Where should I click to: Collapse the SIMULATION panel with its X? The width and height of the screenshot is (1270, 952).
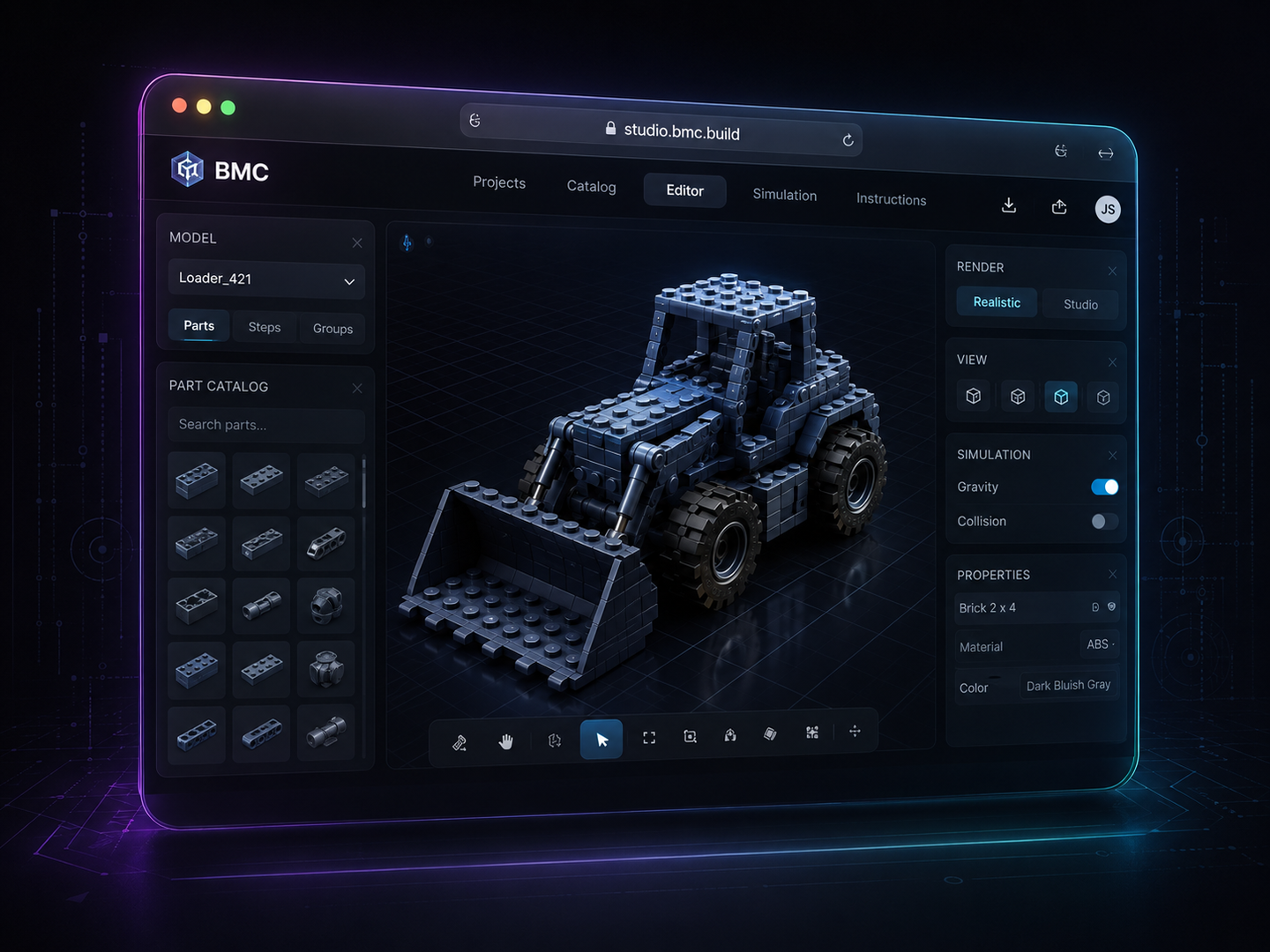point(1112,456)
